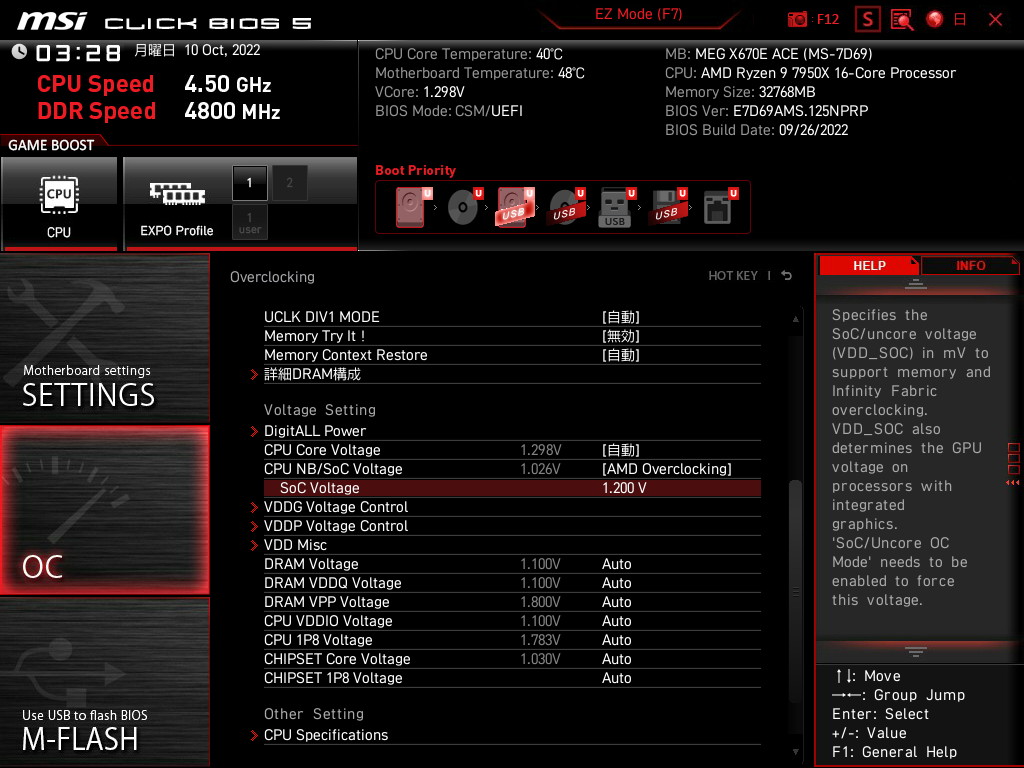The image size is (1024, 768).
Task: Select EXPO profile 1
Action: click(x=249, y=182)
